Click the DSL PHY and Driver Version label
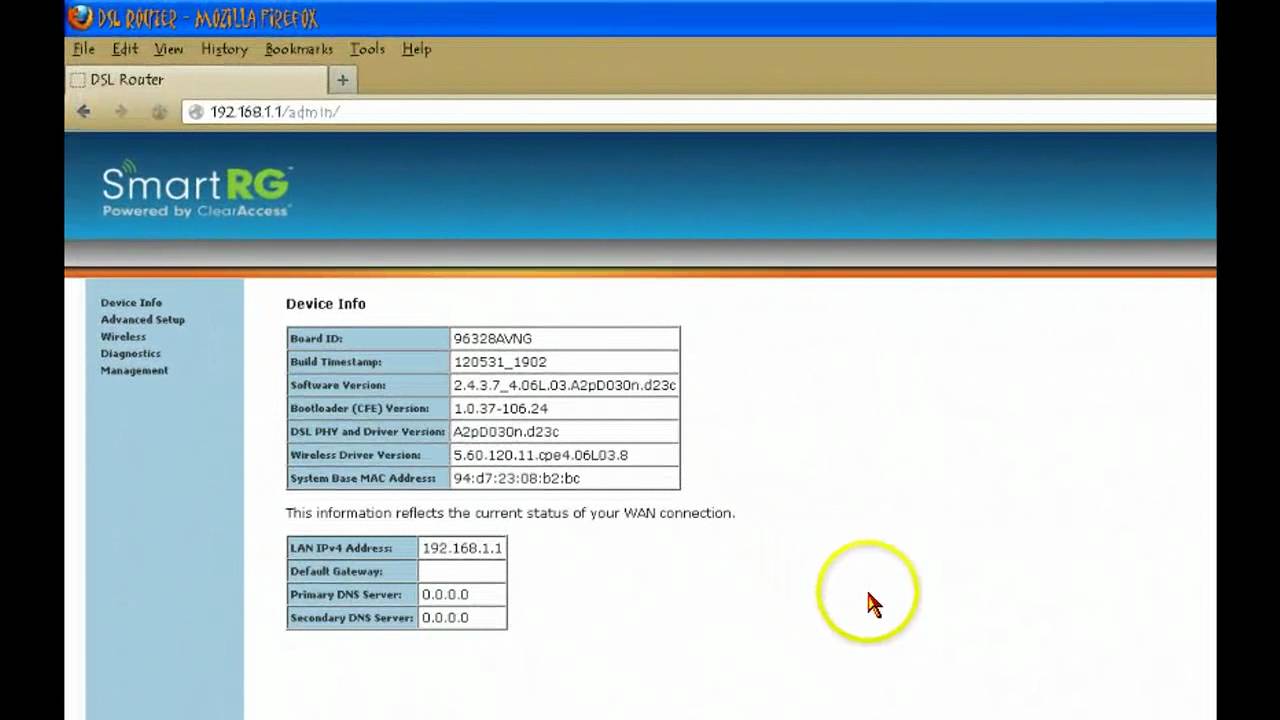This screenshot has height=720, width=1280. point(368,432)
